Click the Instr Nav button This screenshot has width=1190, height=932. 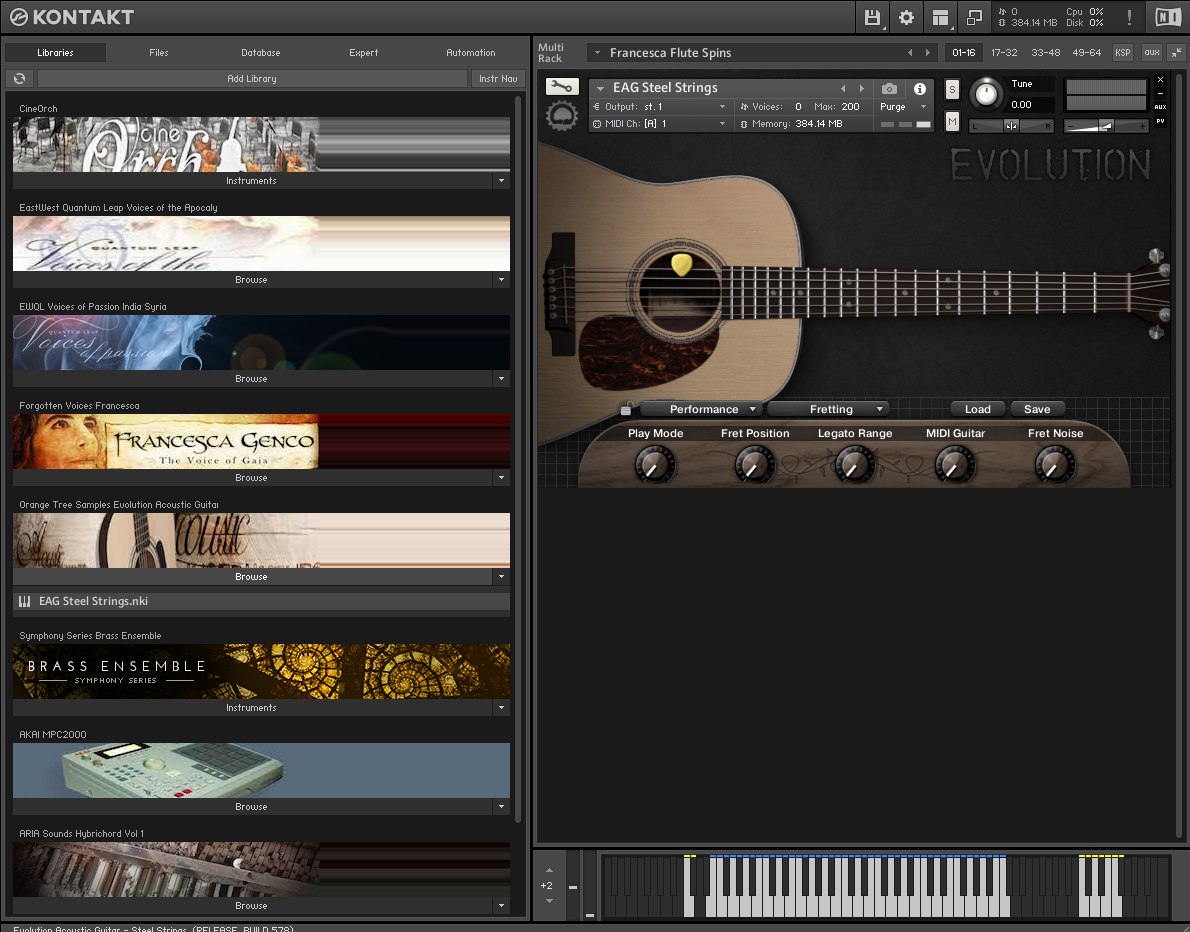(x=498, y=78)
